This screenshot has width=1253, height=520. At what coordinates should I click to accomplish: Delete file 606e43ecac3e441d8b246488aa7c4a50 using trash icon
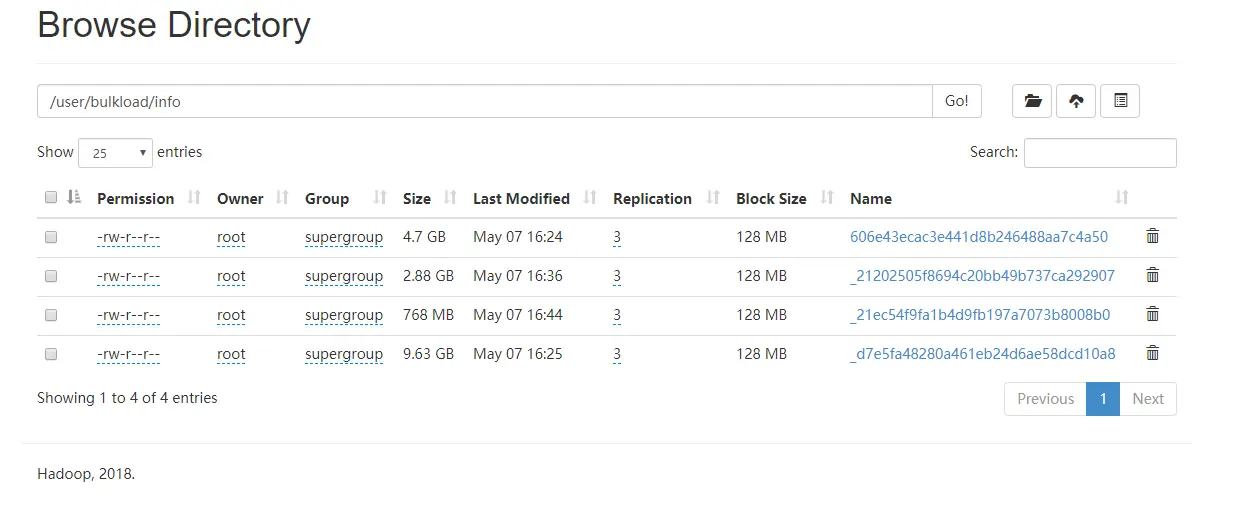tap(1152, 237)
